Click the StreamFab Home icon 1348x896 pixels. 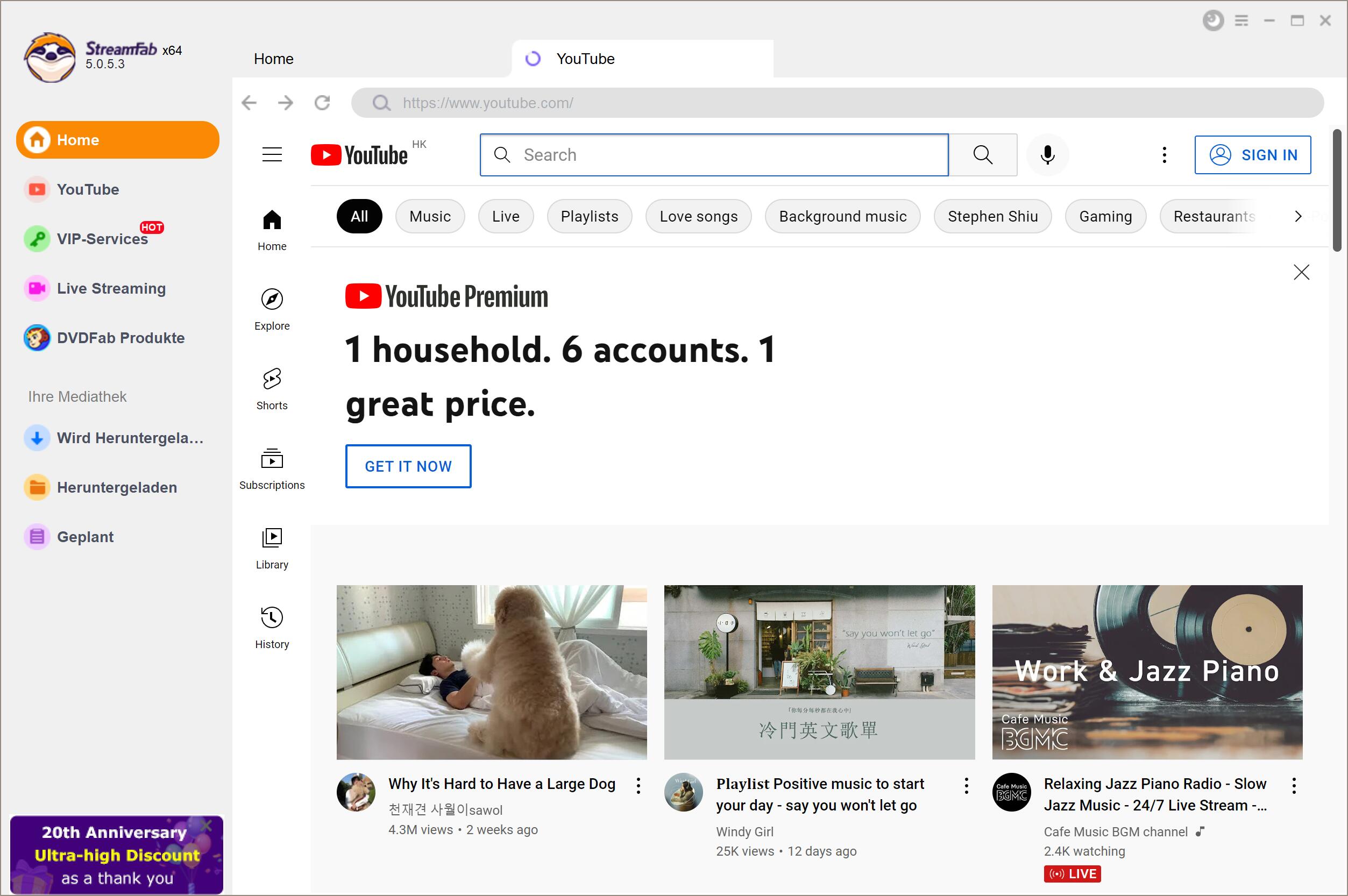click(36, 139)
